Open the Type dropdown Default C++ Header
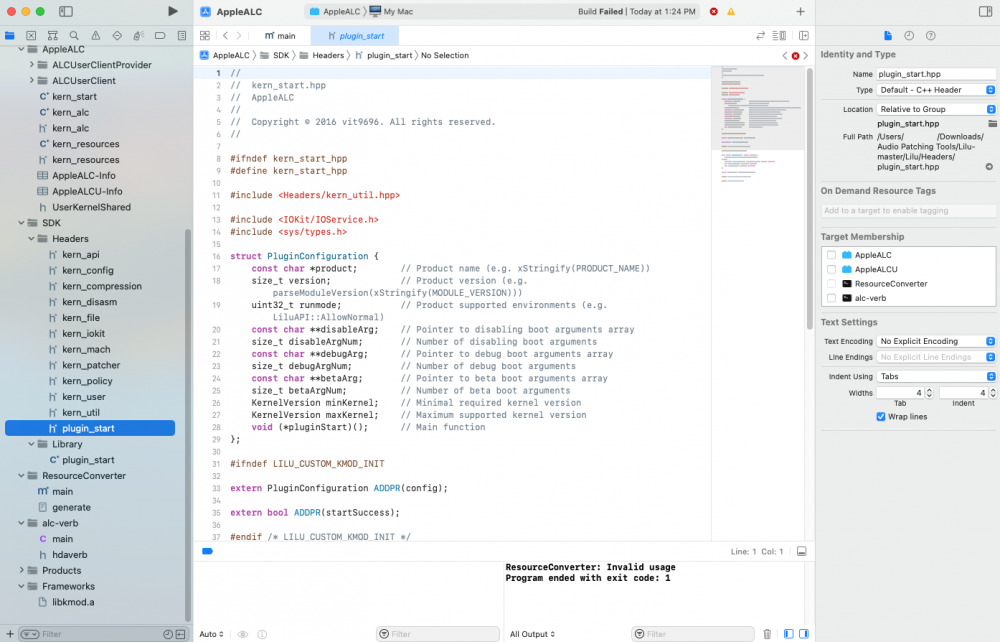This screenshot has height=642, width=1000. (x=936, y=90)
